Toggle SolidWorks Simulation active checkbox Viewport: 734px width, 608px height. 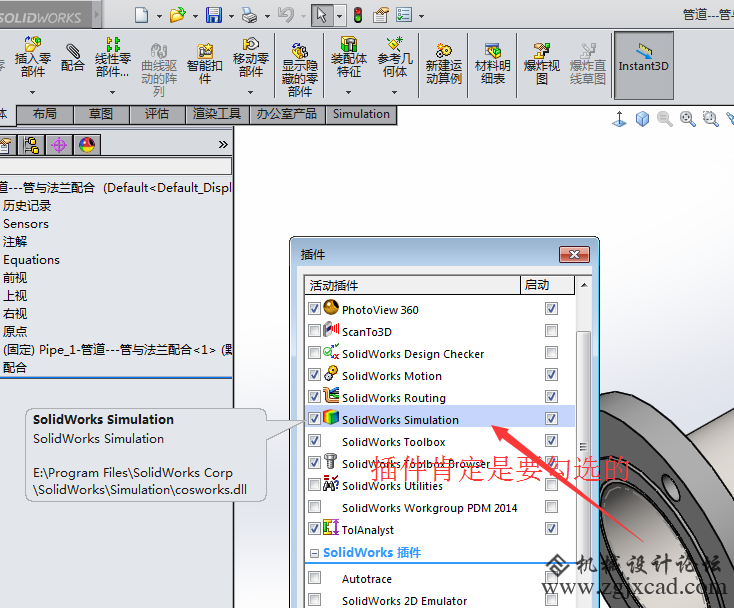pos(314,418)
